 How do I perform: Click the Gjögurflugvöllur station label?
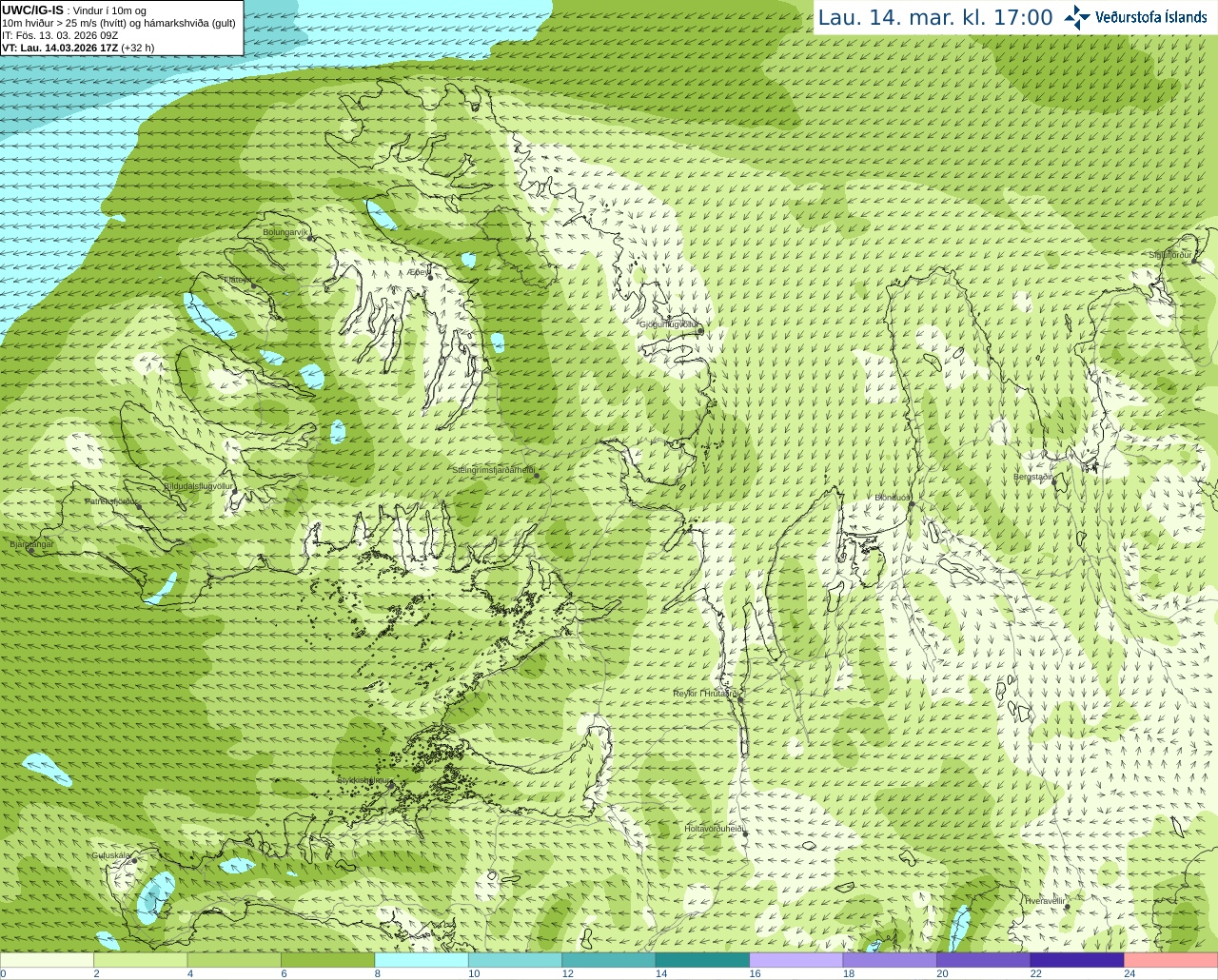tap(669, 324)
